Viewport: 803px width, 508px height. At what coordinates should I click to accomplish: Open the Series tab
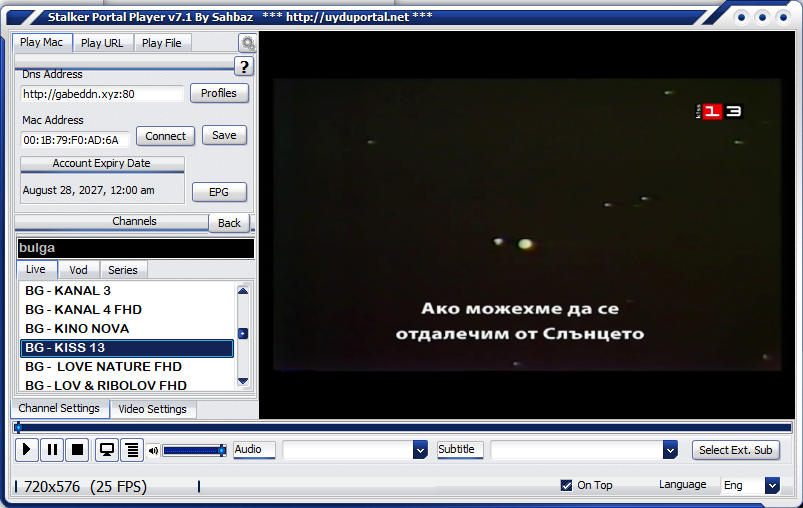(123, 270)
